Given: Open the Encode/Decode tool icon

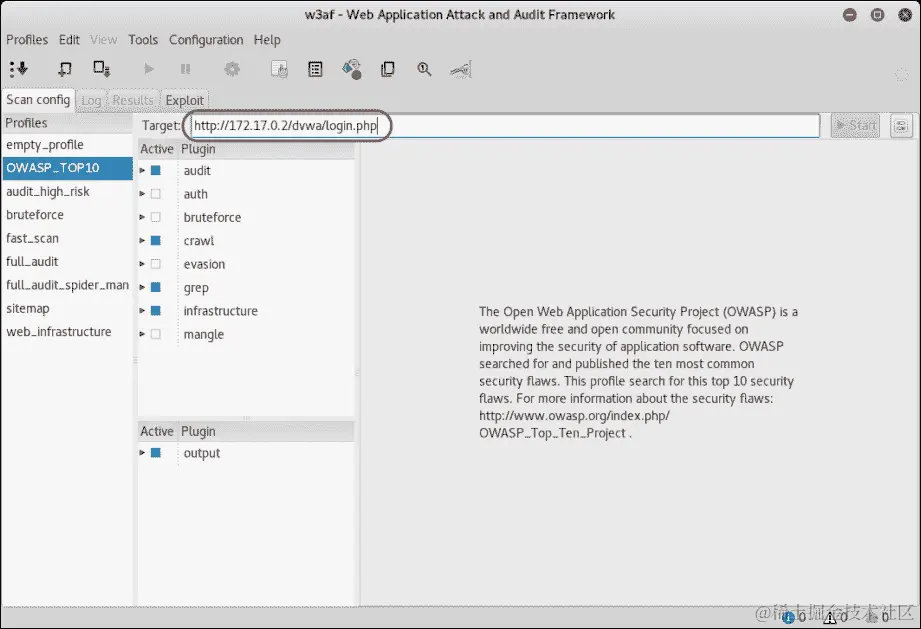Looking at the screenshot, I should (x=352, y=69).
